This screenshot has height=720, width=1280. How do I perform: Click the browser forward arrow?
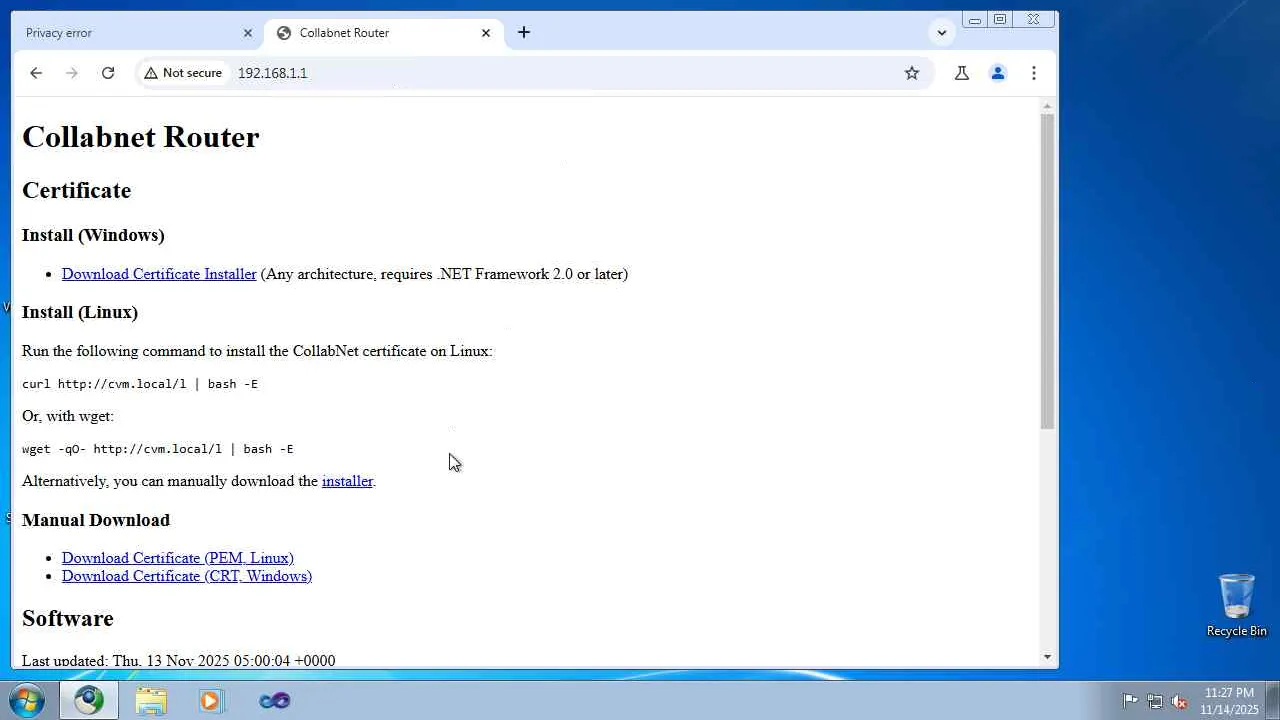pos(71,73)
